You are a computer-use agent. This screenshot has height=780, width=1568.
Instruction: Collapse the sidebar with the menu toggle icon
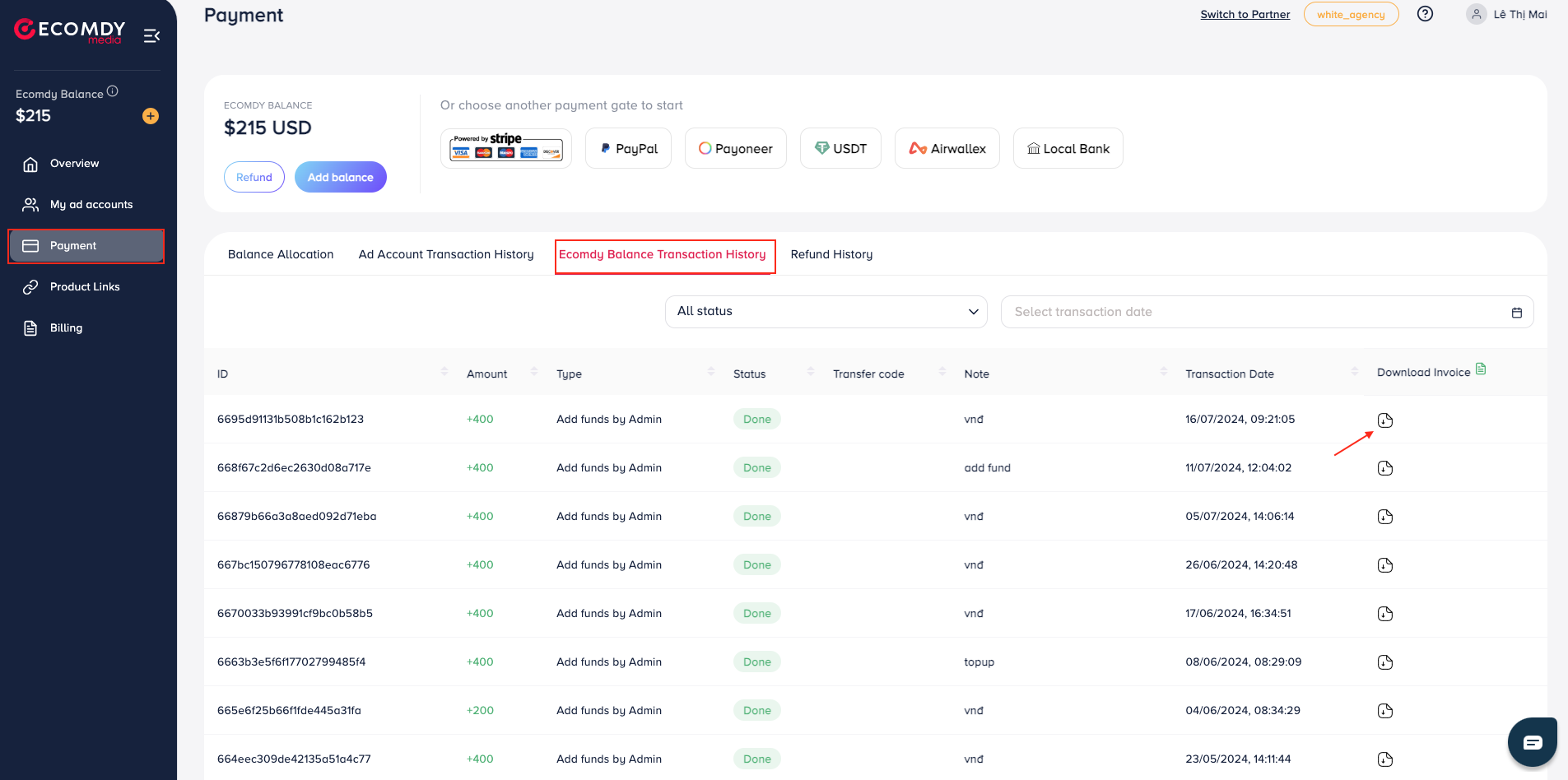(x=151, y=35)
